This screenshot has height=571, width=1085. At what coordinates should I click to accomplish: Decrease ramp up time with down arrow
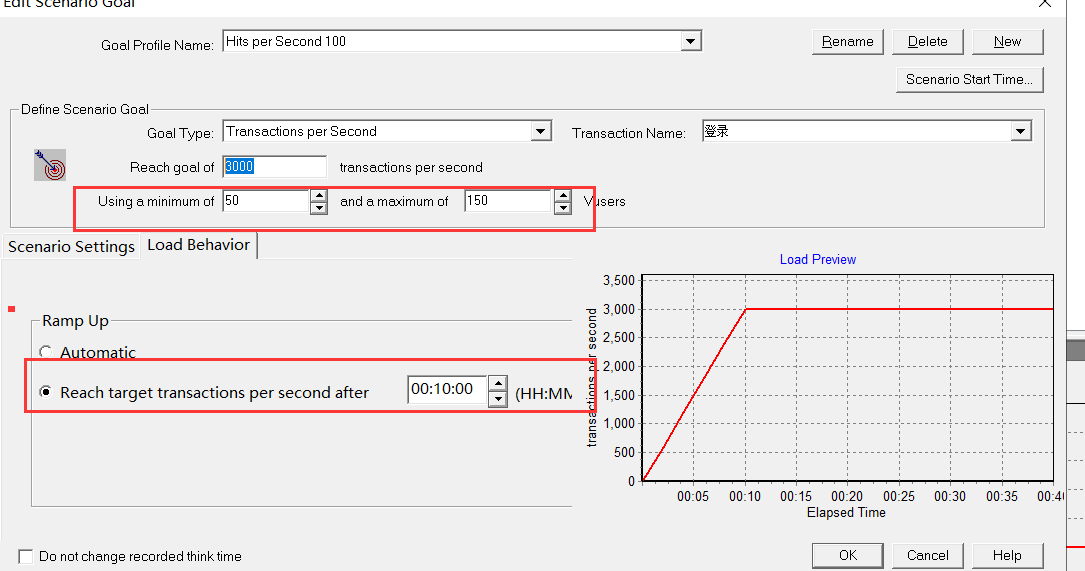[497, 398]
